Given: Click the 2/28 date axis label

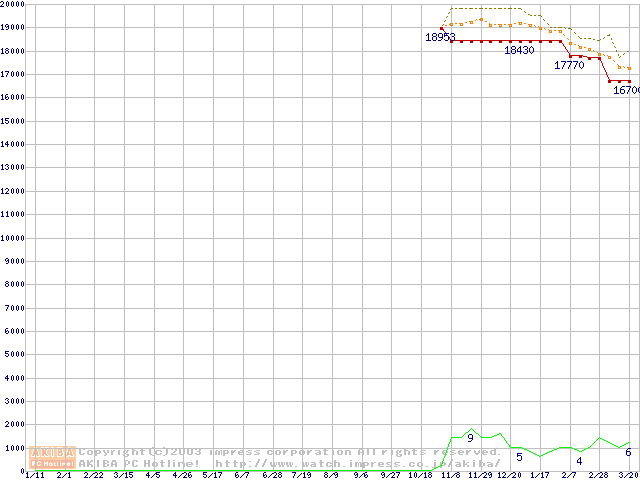Looking at the screenshot, I should tap(598, 475).
